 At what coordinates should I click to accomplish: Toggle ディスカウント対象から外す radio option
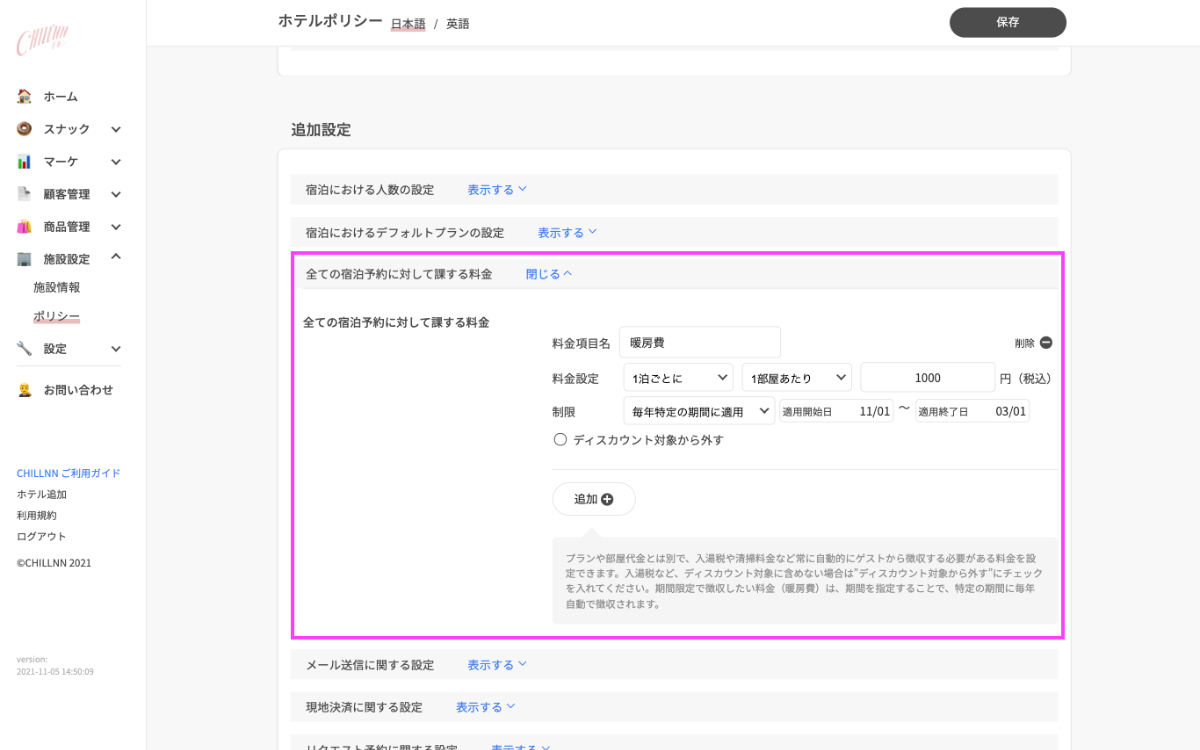560,440
